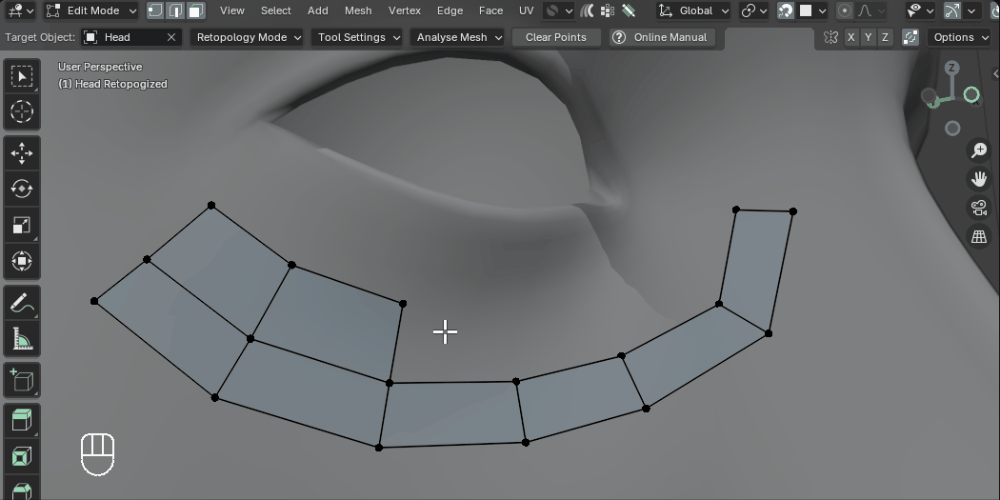The height and width of the screenshot is (500, 1000).
Task: Click the Online Manual question mark icon
Action: point(619,37)
